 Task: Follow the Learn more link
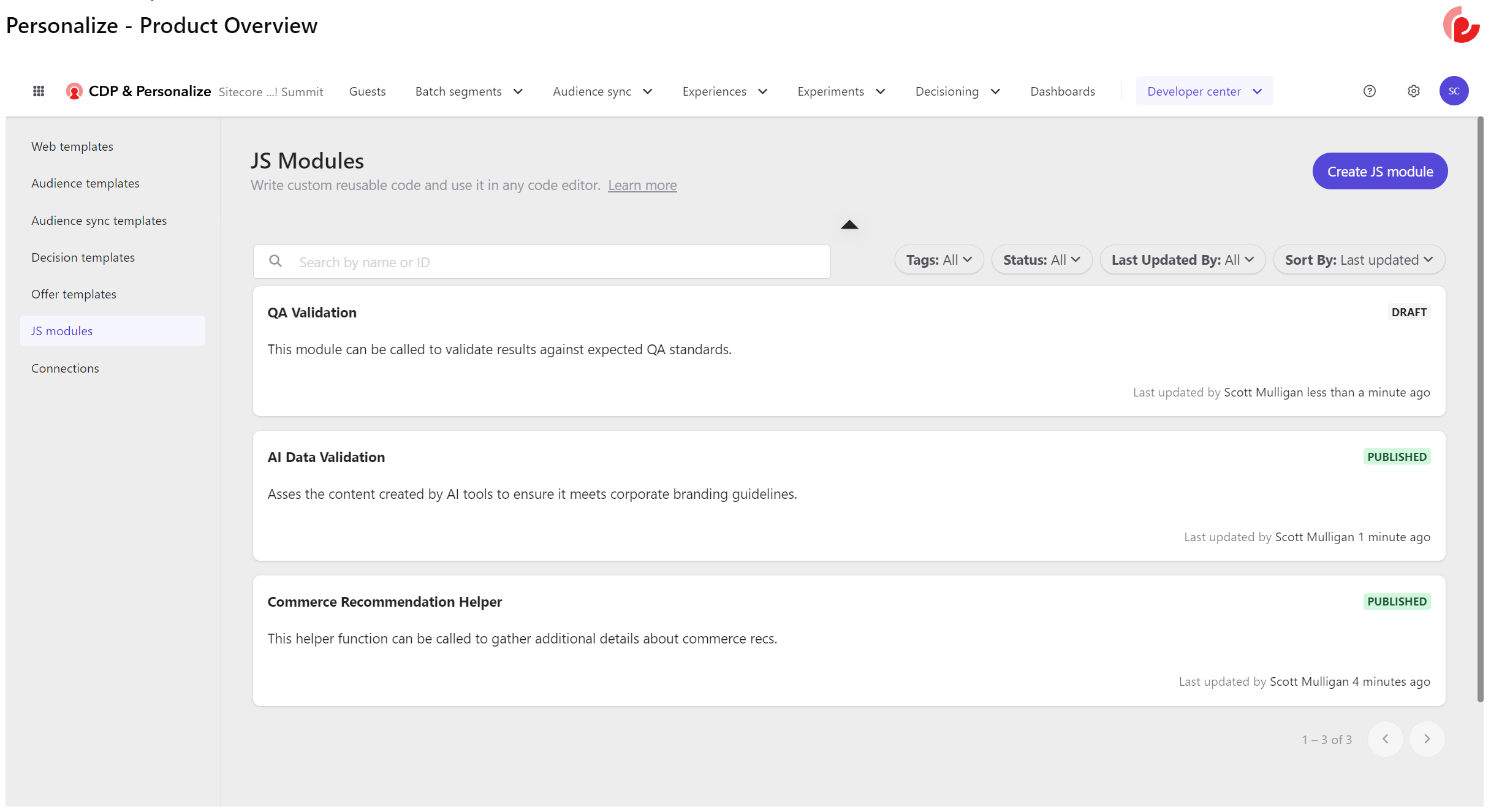pyautogui.click(x=642, y=185)
